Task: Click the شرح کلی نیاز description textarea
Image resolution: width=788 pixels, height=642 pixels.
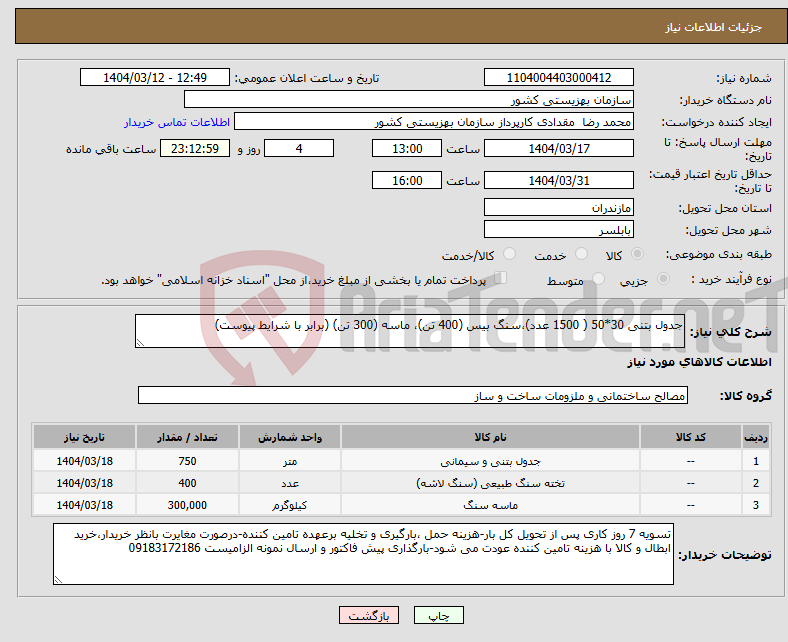Action: point(410,331)
